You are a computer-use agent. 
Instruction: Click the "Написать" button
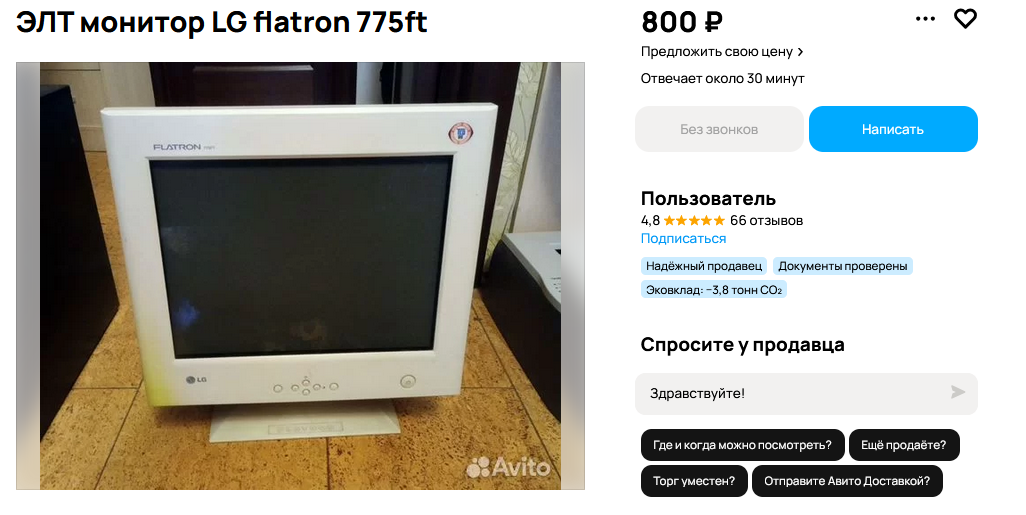pyautogui.click(x=893, y=129)
